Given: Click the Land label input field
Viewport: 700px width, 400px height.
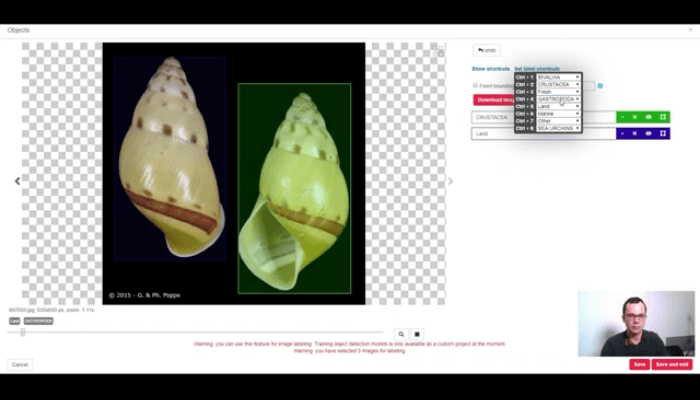Looking at the screenshot, I should pos(543,133).
